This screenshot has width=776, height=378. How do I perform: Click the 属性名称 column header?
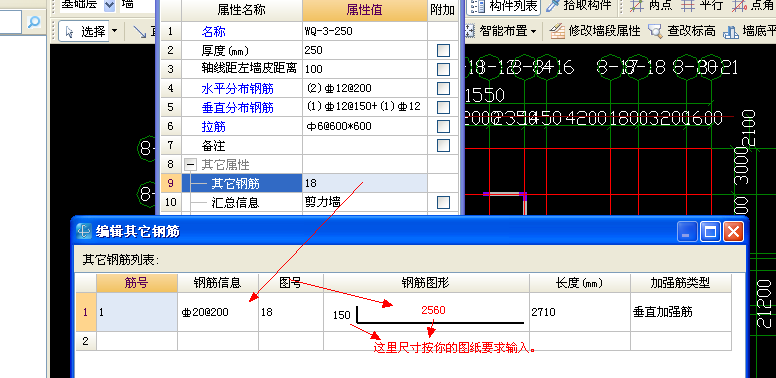(x=242, y=10)
